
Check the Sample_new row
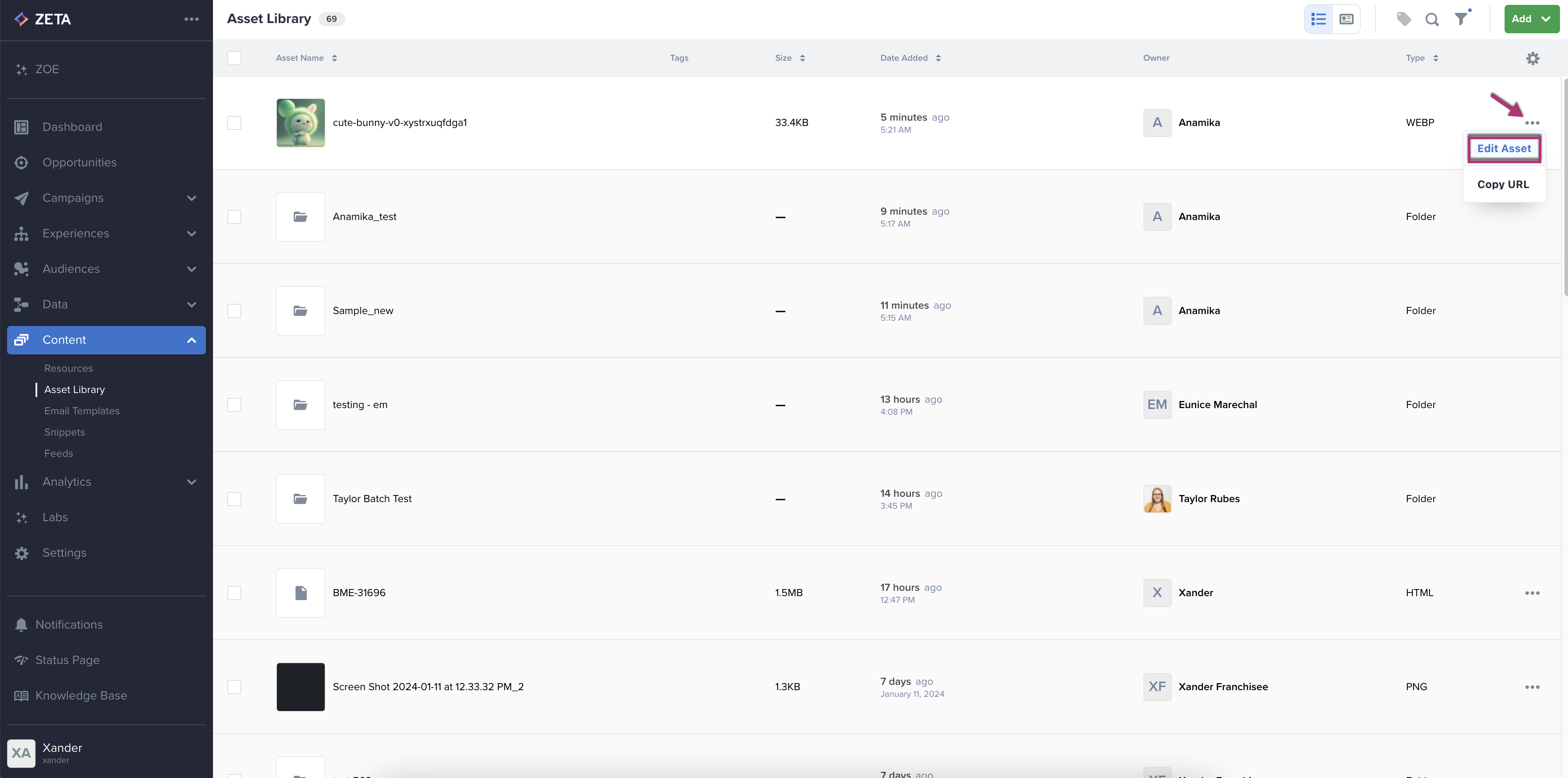[x=234, y=311]
